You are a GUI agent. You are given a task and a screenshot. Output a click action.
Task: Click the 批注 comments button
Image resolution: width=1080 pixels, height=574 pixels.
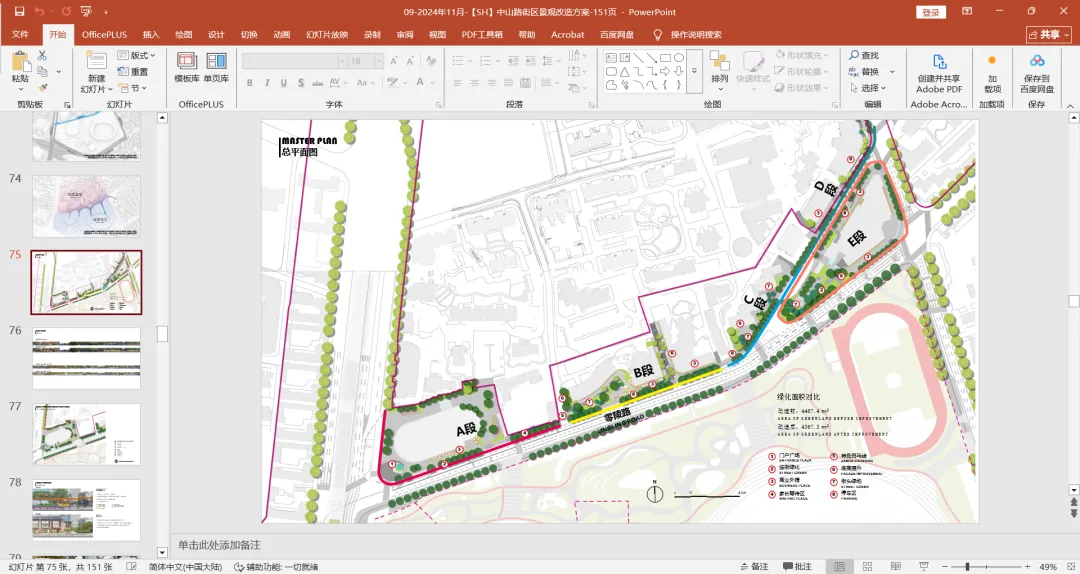797,566
